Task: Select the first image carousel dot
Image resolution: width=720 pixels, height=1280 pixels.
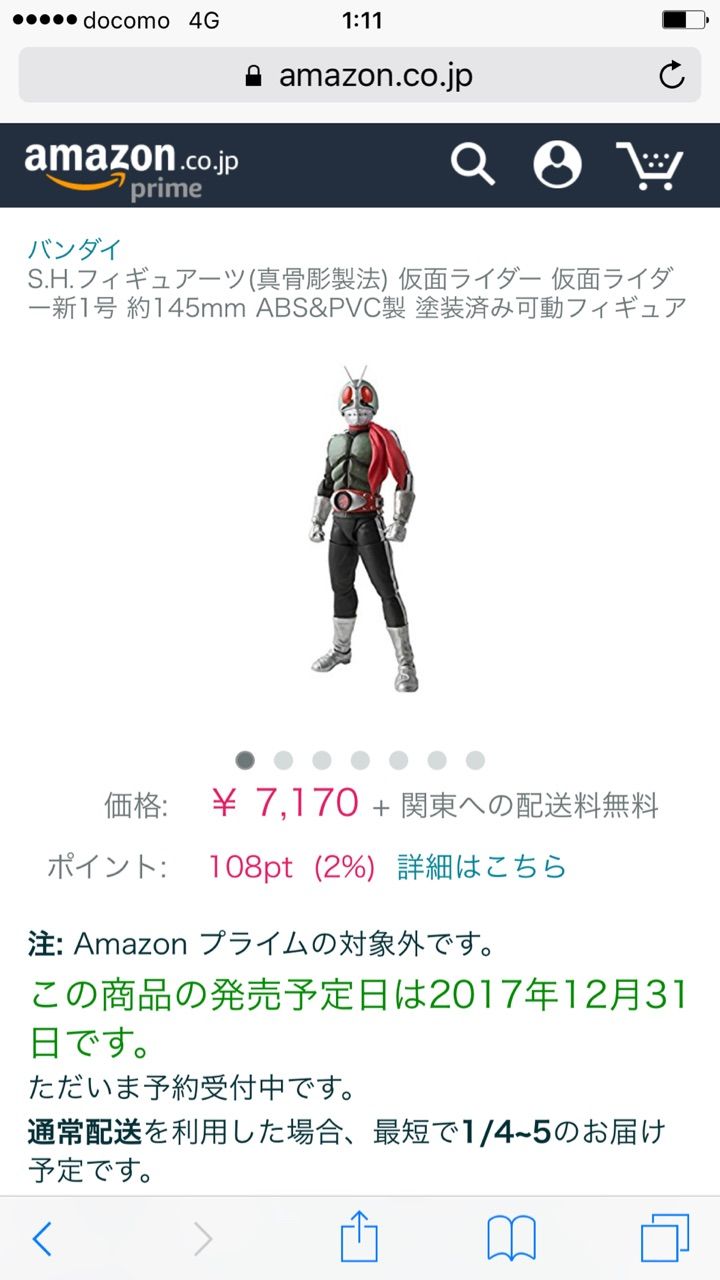Action: (245, 760)
